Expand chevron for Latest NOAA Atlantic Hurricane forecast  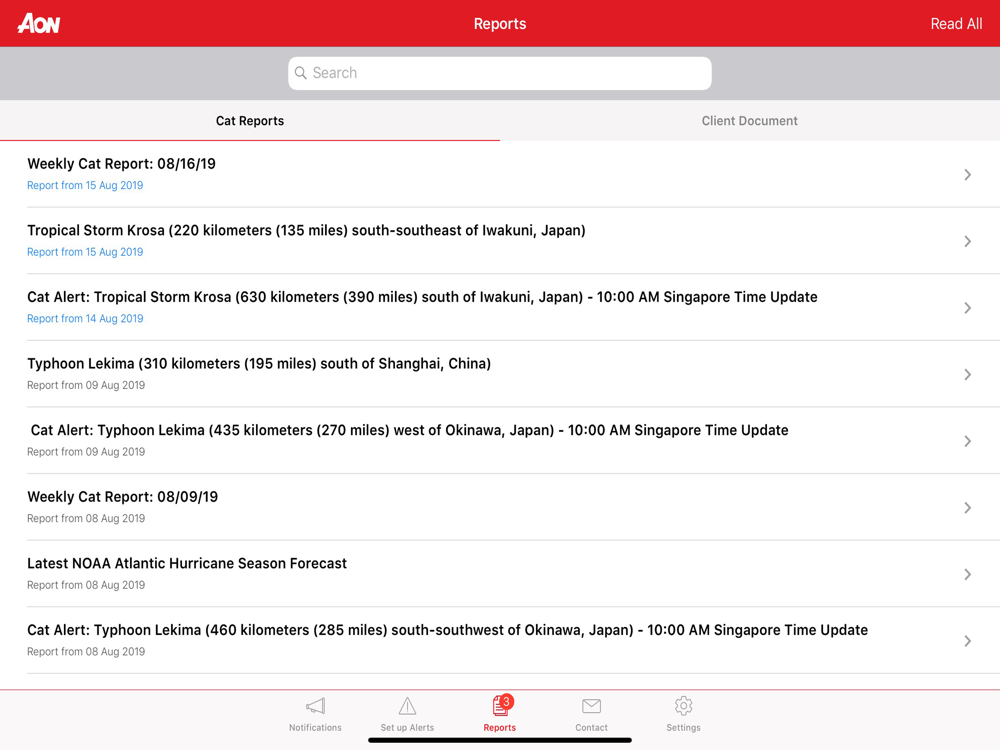tap(967, 574)
